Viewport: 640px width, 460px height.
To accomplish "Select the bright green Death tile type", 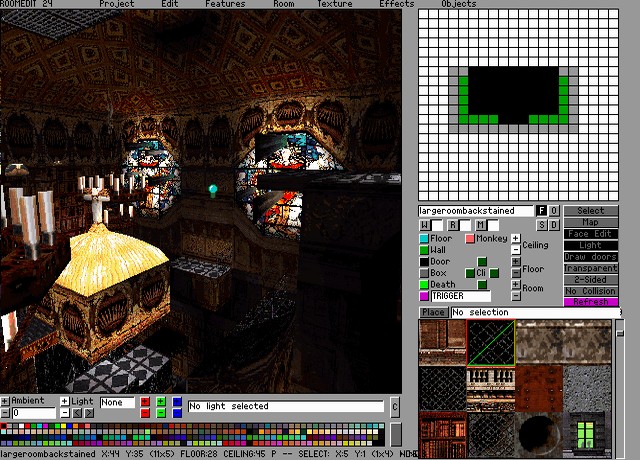I will pos(424,285).
